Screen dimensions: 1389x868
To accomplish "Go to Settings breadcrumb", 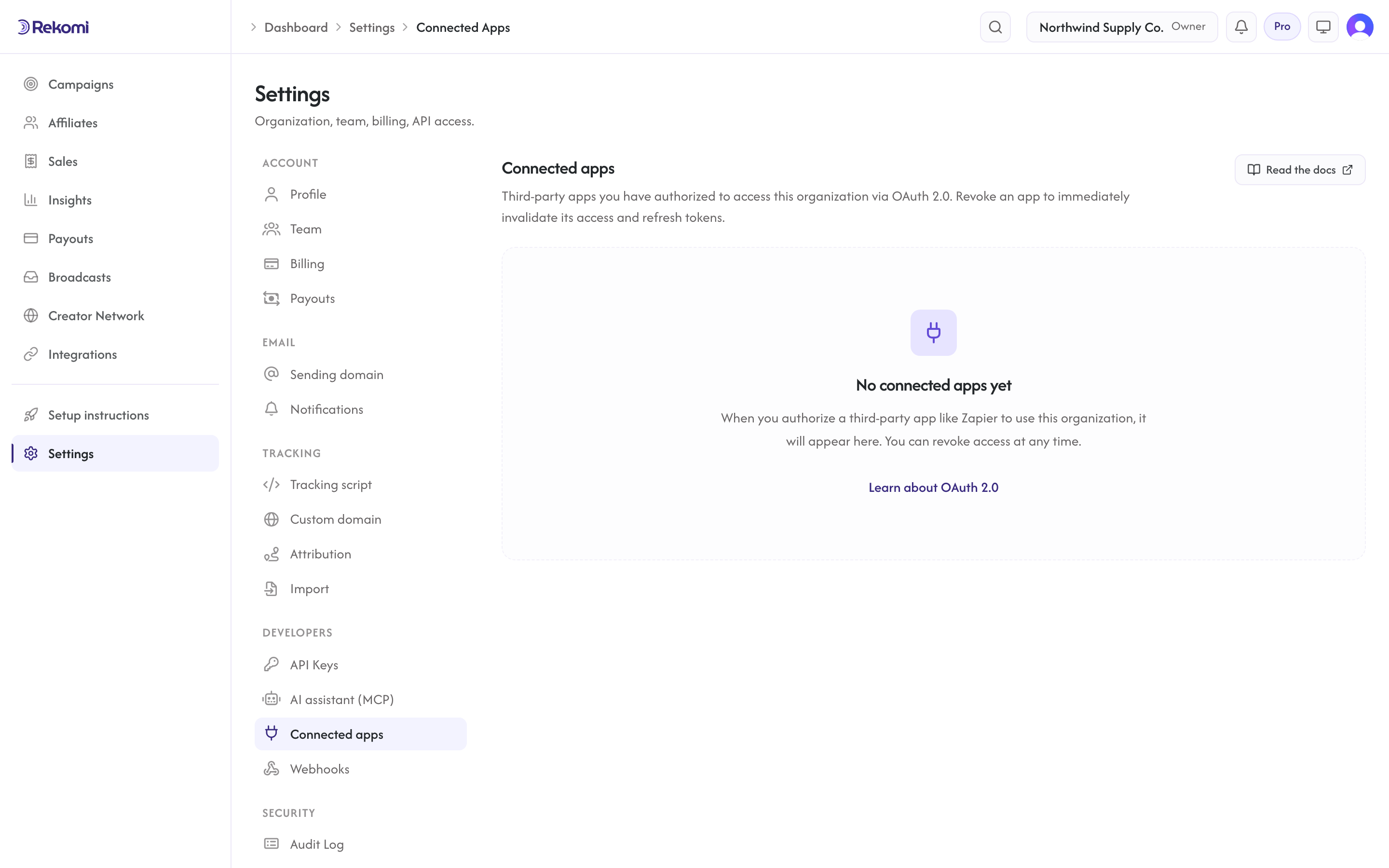I will [372, 27].
